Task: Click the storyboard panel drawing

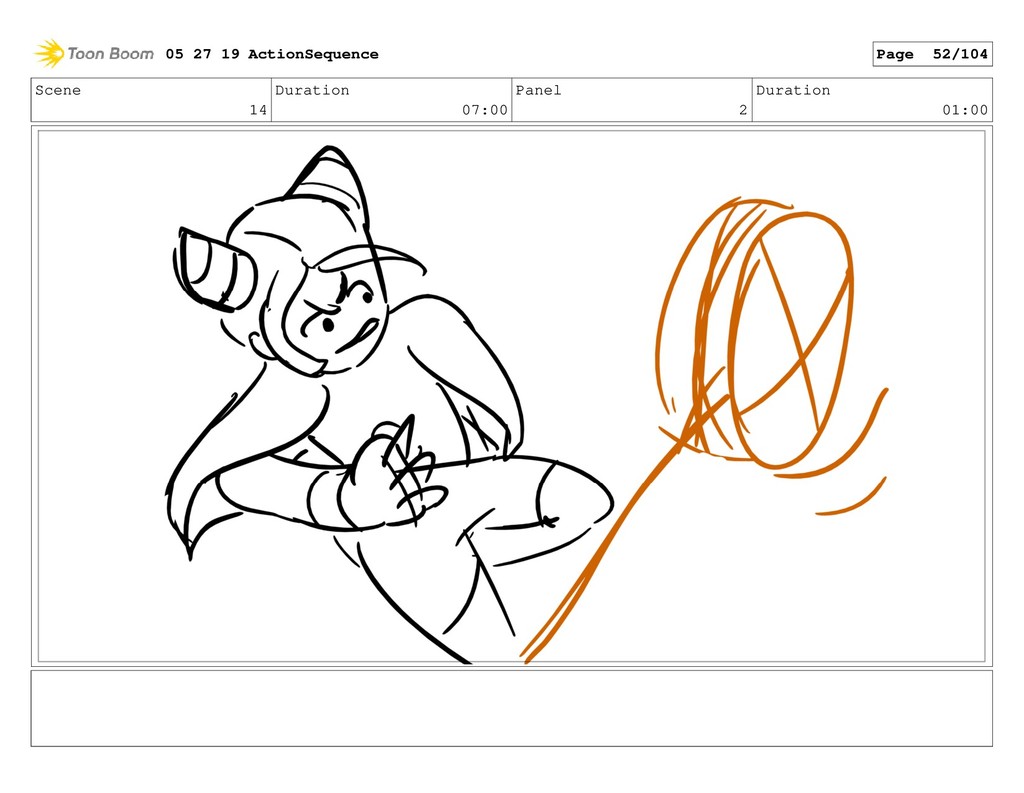Action: [511, 396]
